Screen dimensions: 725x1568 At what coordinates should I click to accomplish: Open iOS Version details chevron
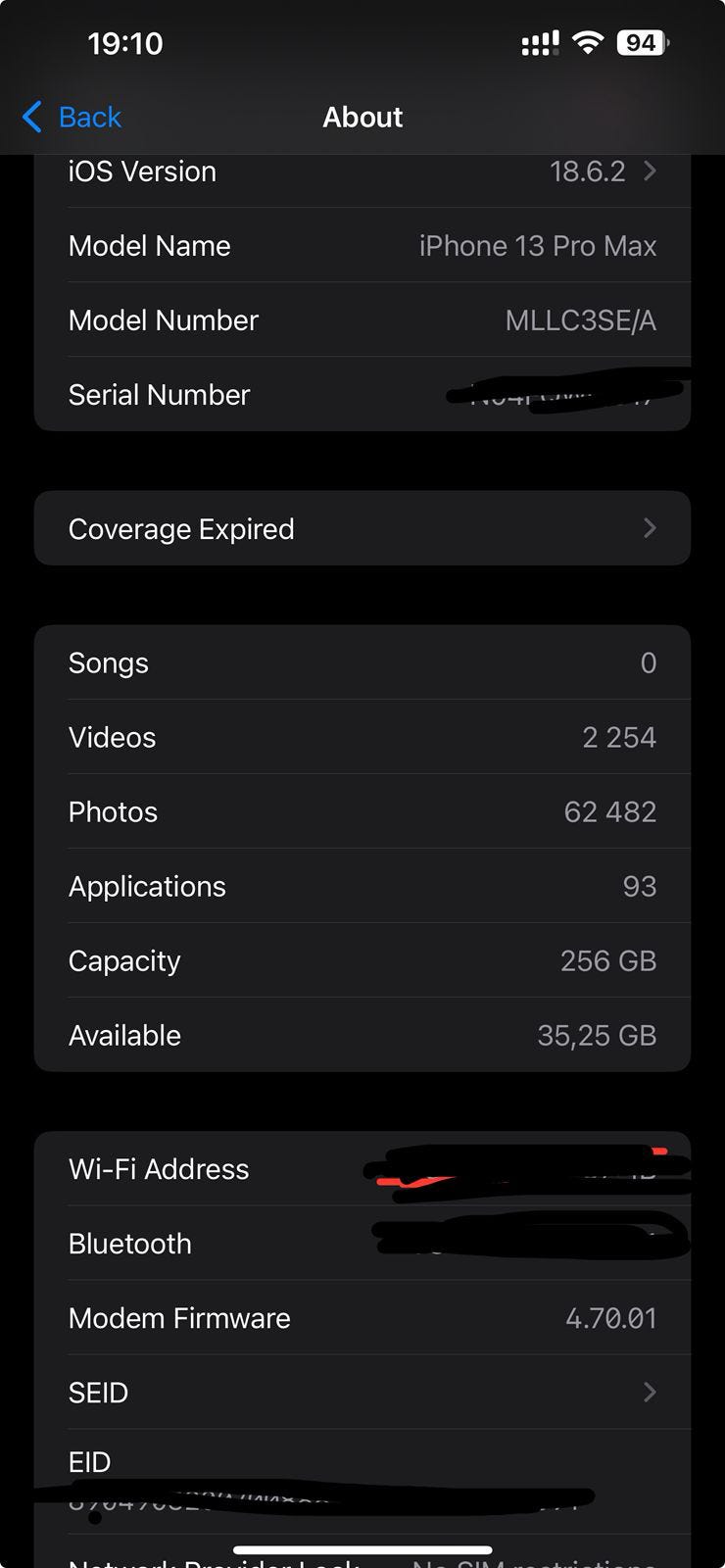[x=650, y=171]
